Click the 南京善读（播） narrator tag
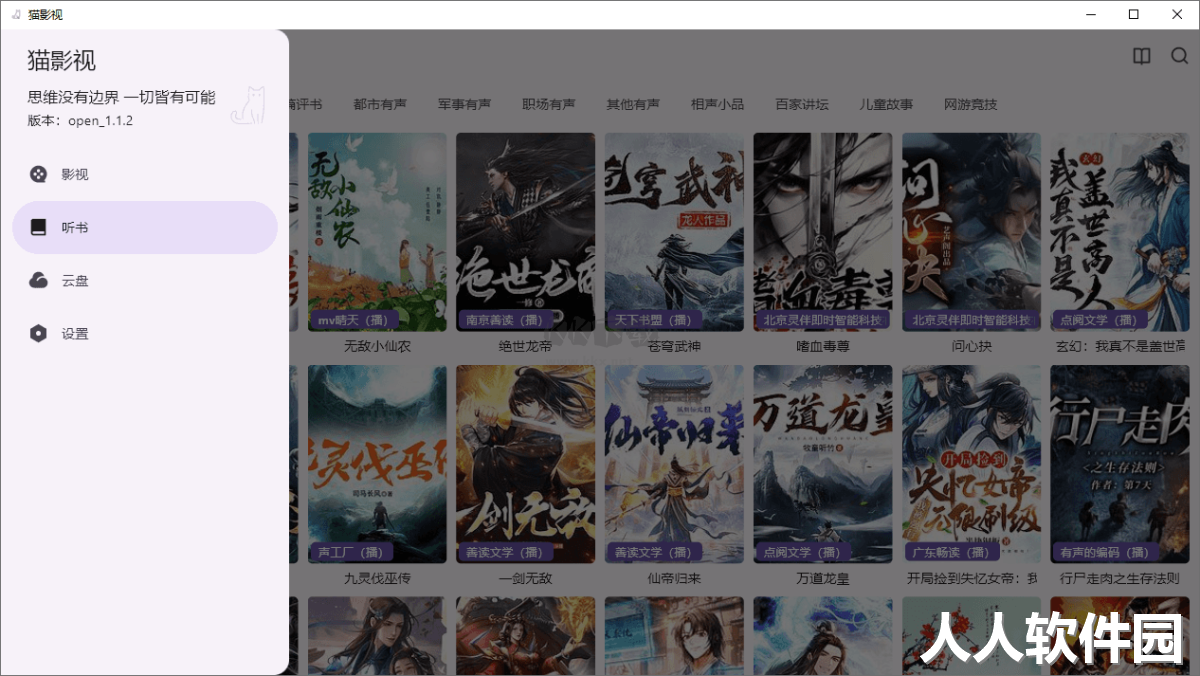 (x=504, y=320)
